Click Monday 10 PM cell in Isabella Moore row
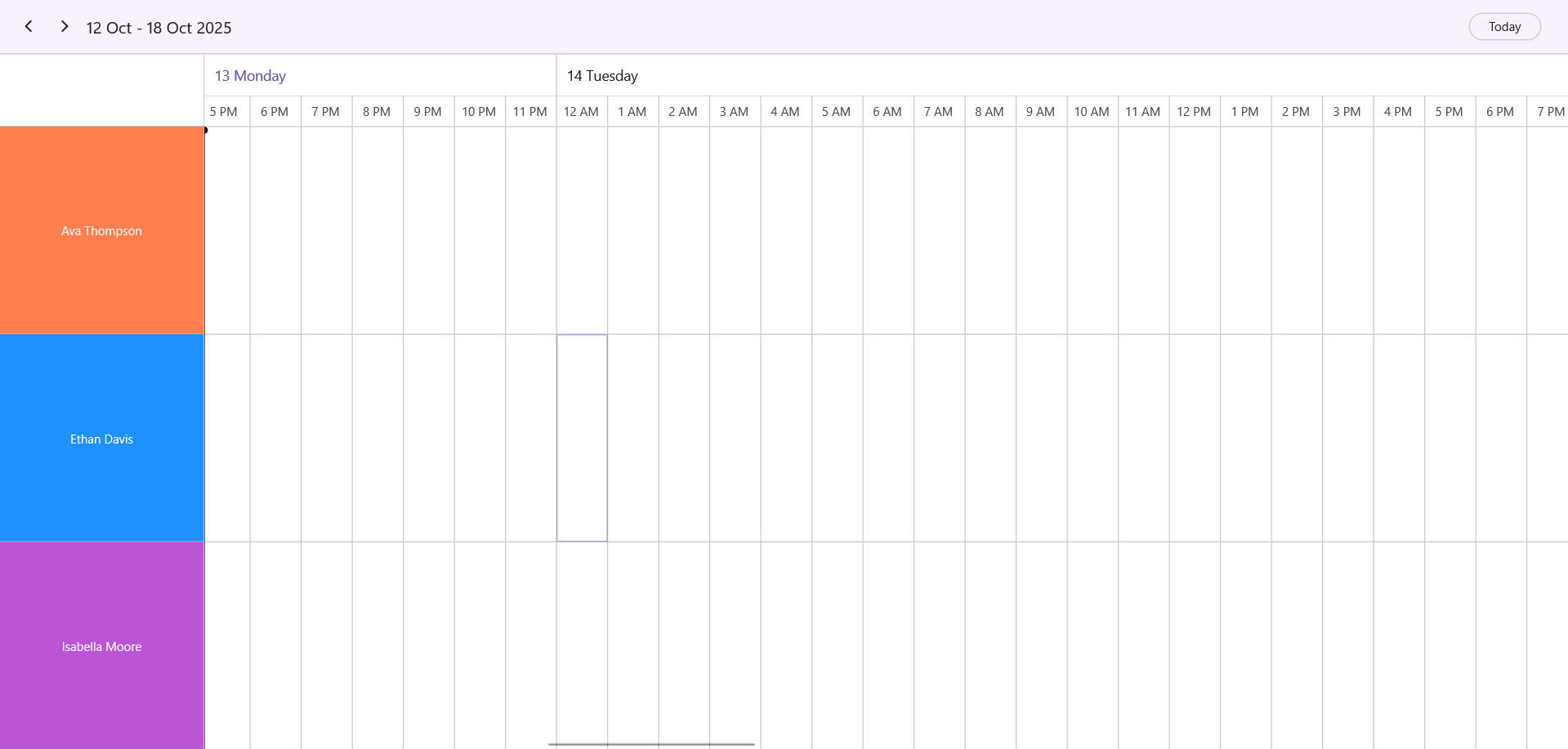This screenshot has width=1568, height=749. [479, 646]
